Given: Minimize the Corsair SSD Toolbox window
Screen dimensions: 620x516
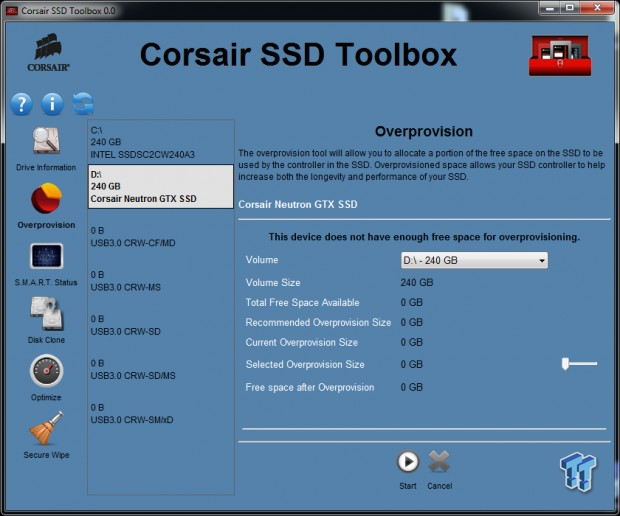Looking at the screenshot, I should tap(549, 8).
